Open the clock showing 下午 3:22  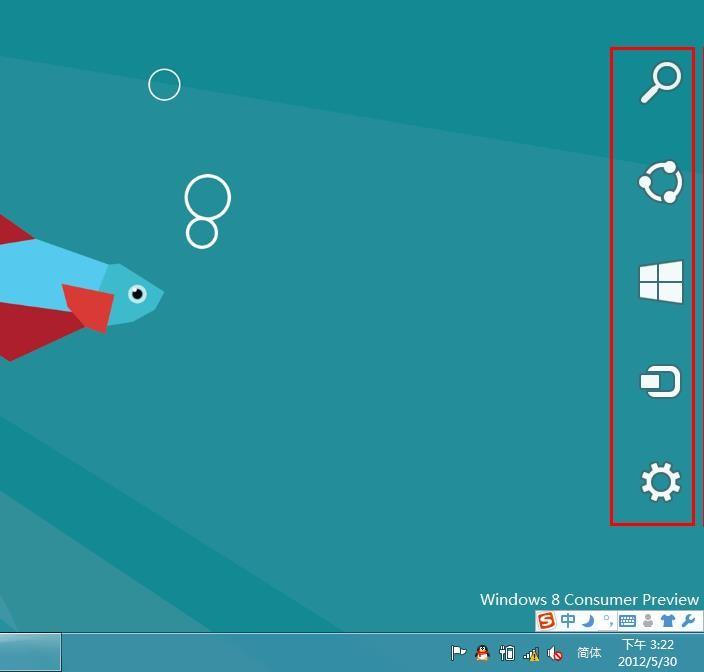(647, 653)
